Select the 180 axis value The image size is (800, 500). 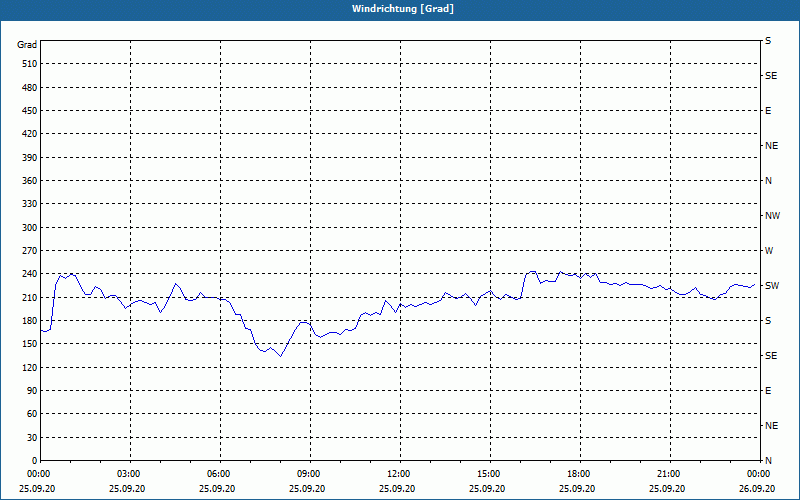[x=30, y=321]
